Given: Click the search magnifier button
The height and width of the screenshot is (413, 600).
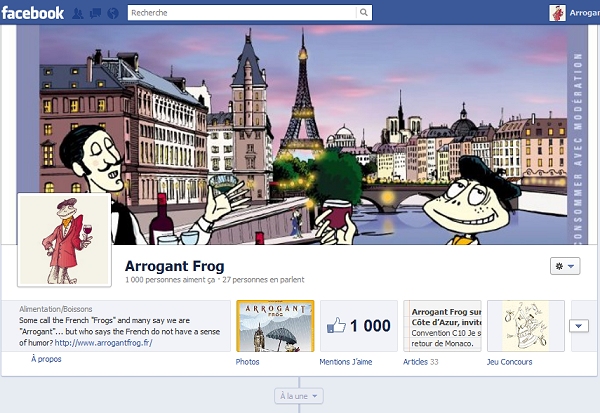Looking at the screenshot, I should (x=364, y=13).
